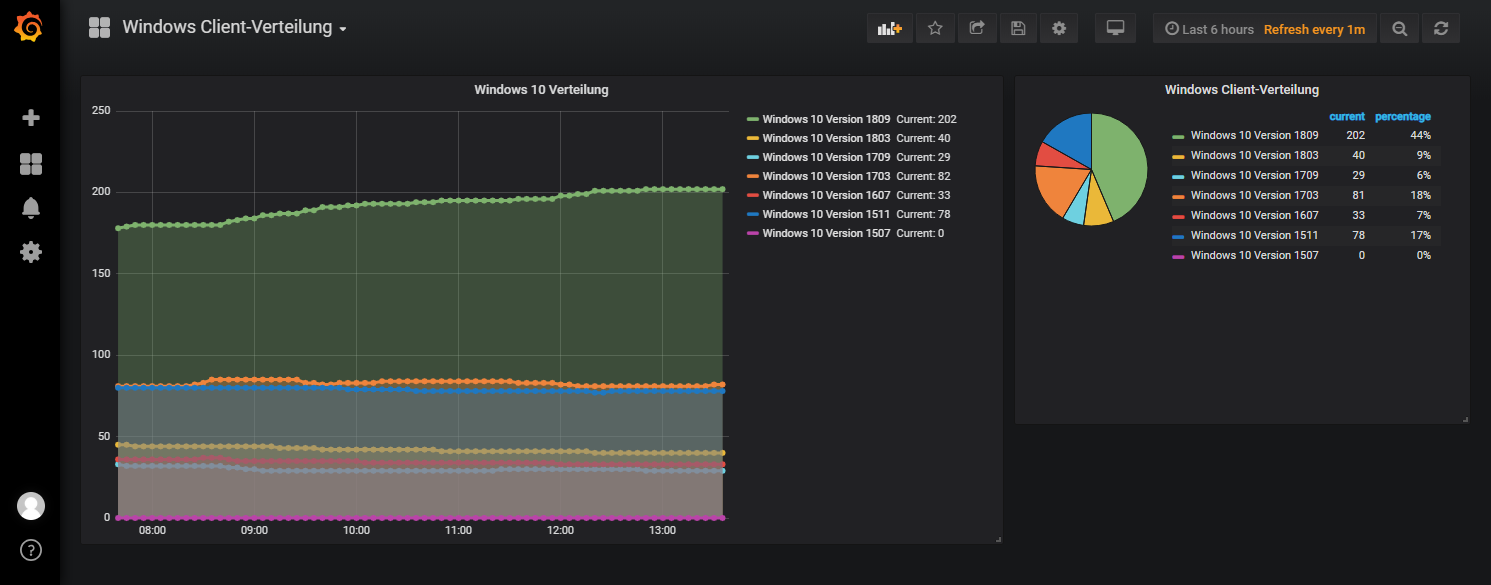Refresh the dashboard now
This screenshot has width=1491, height=585.
(1441, 28)
